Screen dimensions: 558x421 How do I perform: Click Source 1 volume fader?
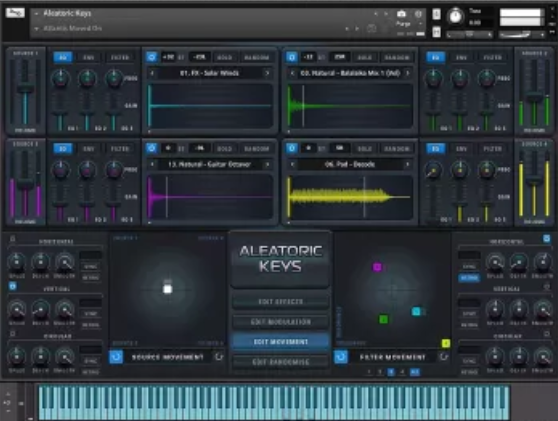(x=25, y=89)
